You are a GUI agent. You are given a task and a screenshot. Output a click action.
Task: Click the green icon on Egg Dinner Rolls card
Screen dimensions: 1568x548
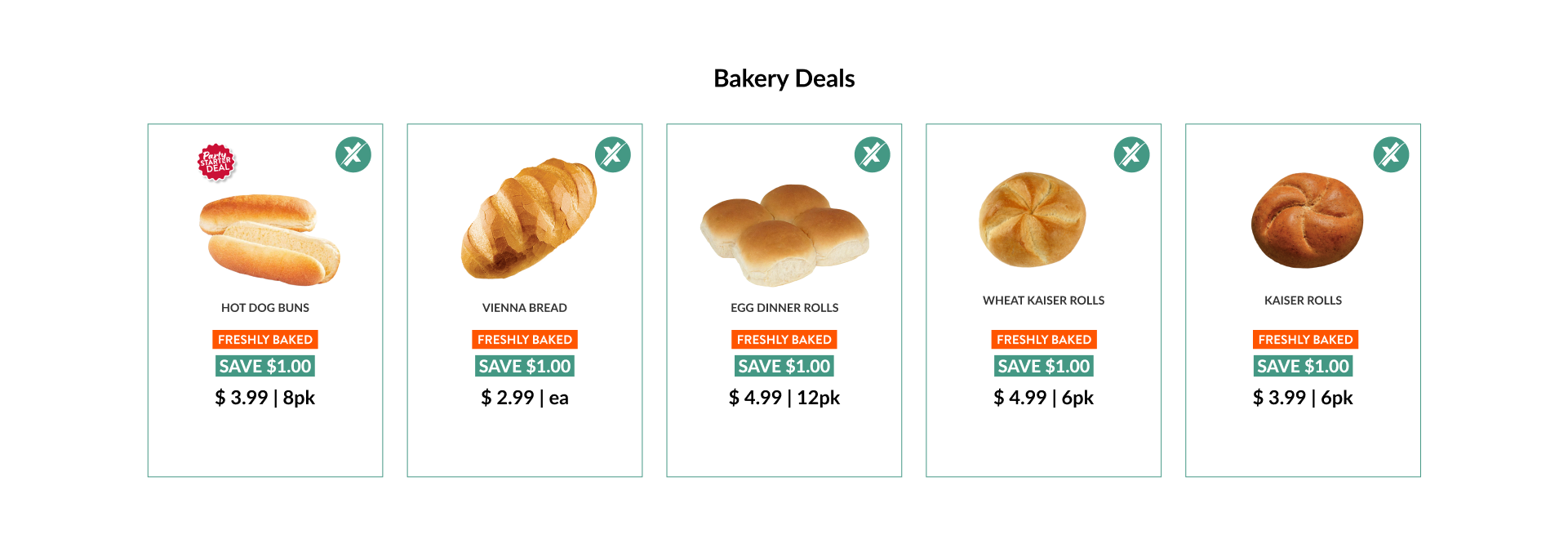[x=873, y=154]
